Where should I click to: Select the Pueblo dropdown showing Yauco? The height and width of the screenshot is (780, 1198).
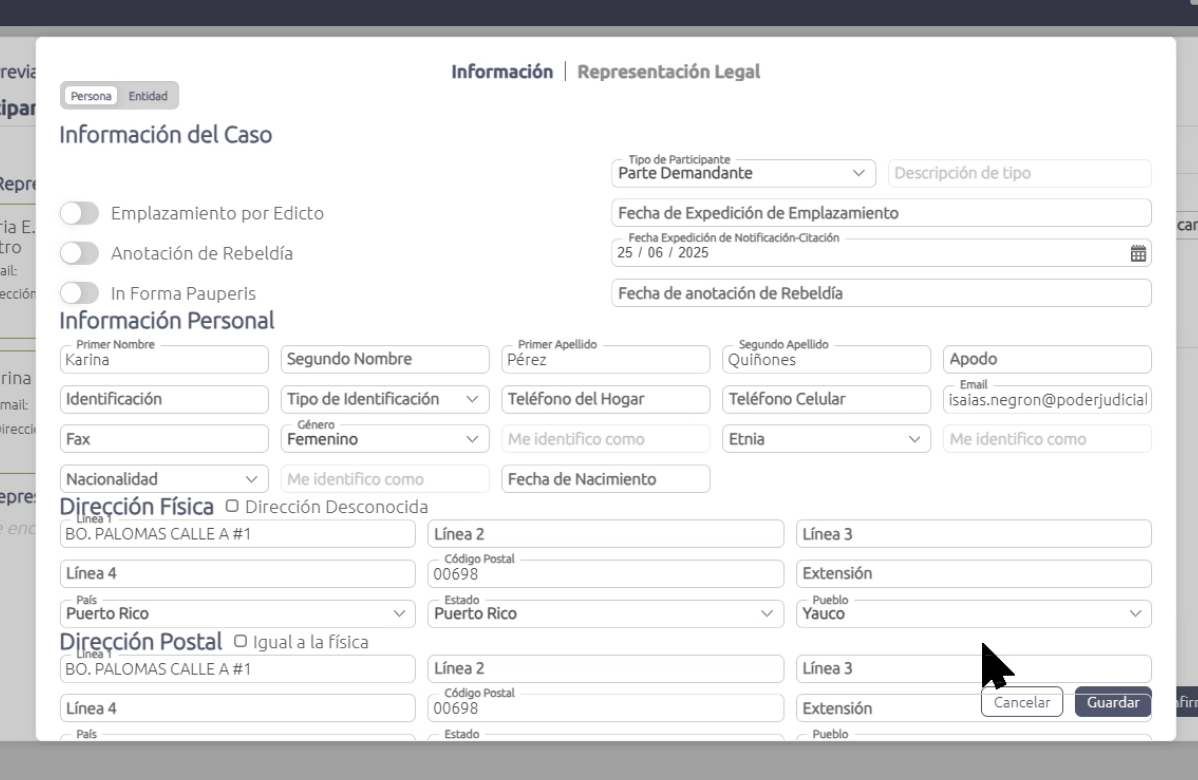[973, 614]
